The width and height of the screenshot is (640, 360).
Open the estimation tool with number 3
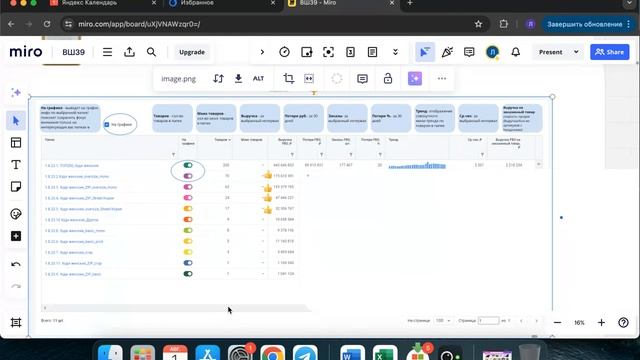[x=350, y=52]
